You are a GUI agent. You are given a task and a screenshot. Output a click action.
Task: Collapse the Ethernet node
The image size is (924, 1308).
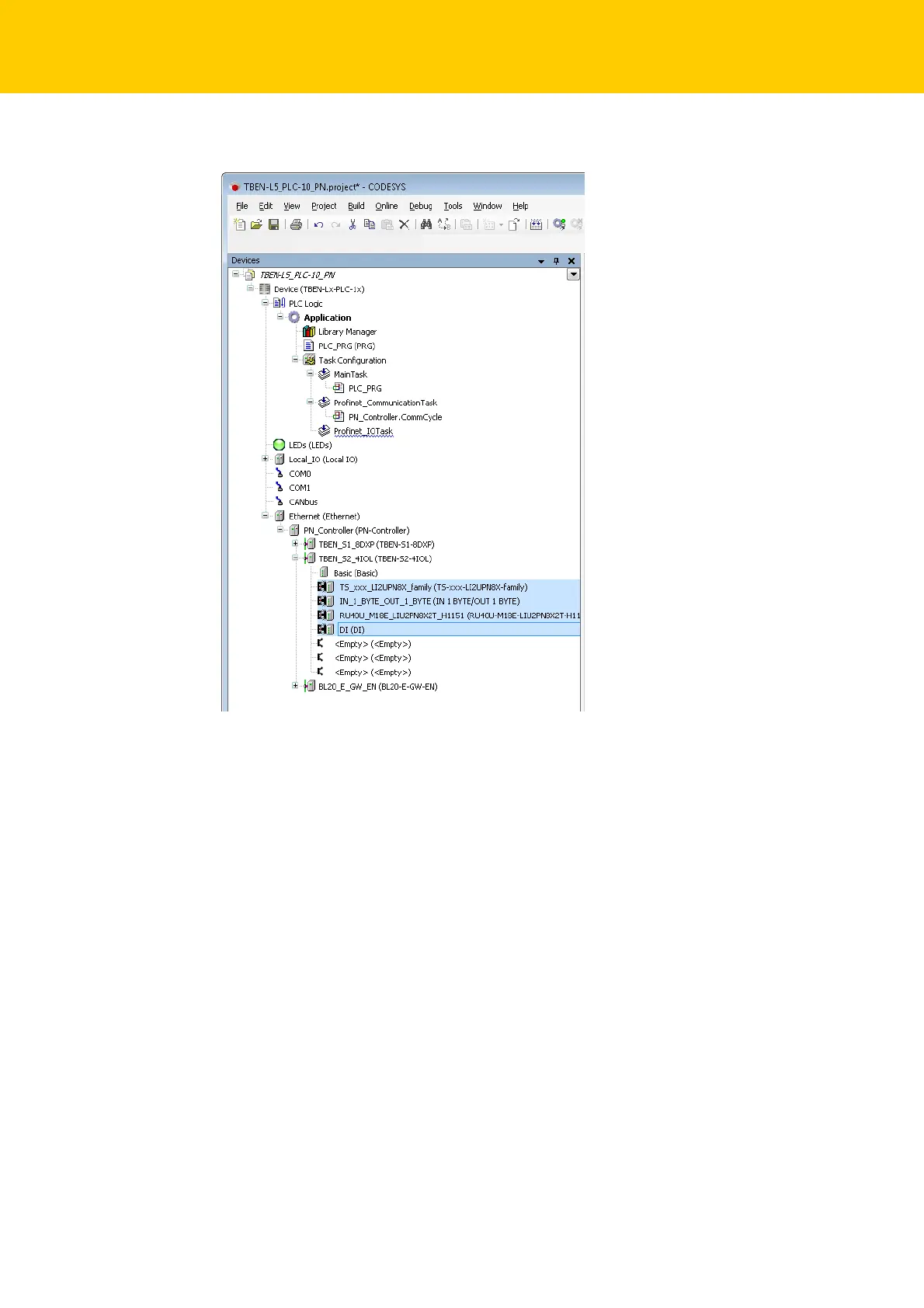point(266,516)
